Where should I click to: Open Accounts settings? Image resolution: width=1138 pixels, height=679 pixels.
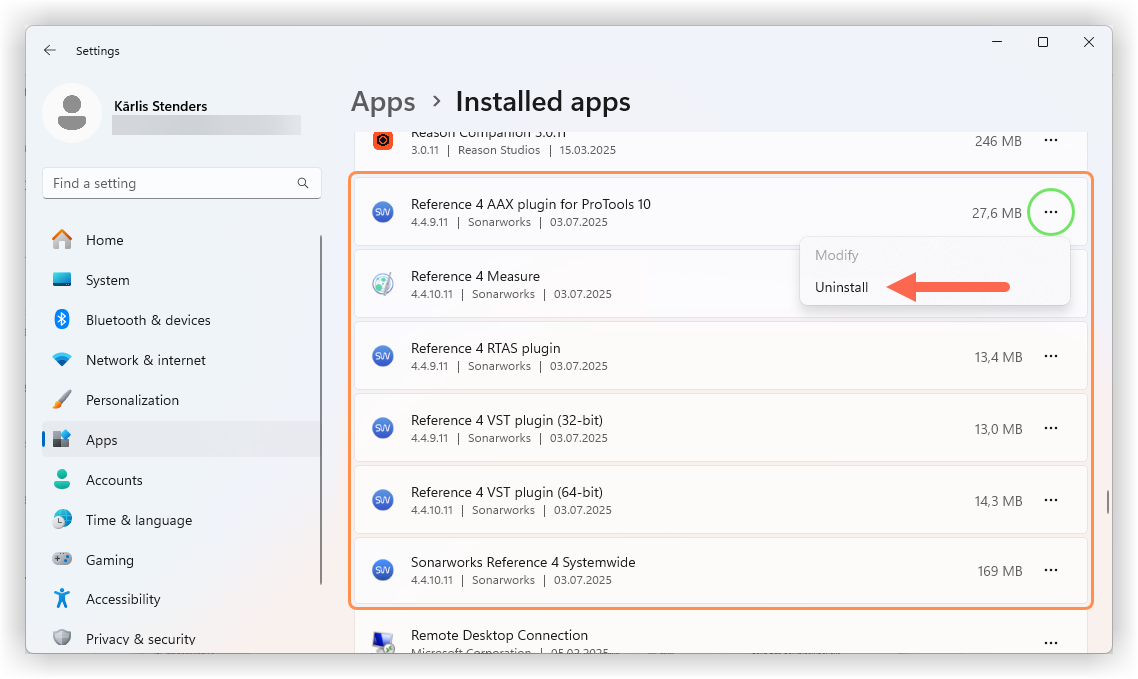click(x=114, y=480)
